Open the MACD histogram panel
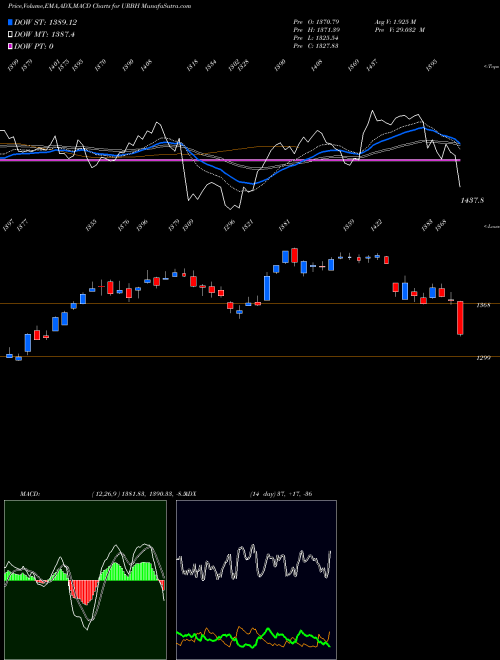Image resolution: width=500 pixels, height=660 pixels. [x=85, y=580]
